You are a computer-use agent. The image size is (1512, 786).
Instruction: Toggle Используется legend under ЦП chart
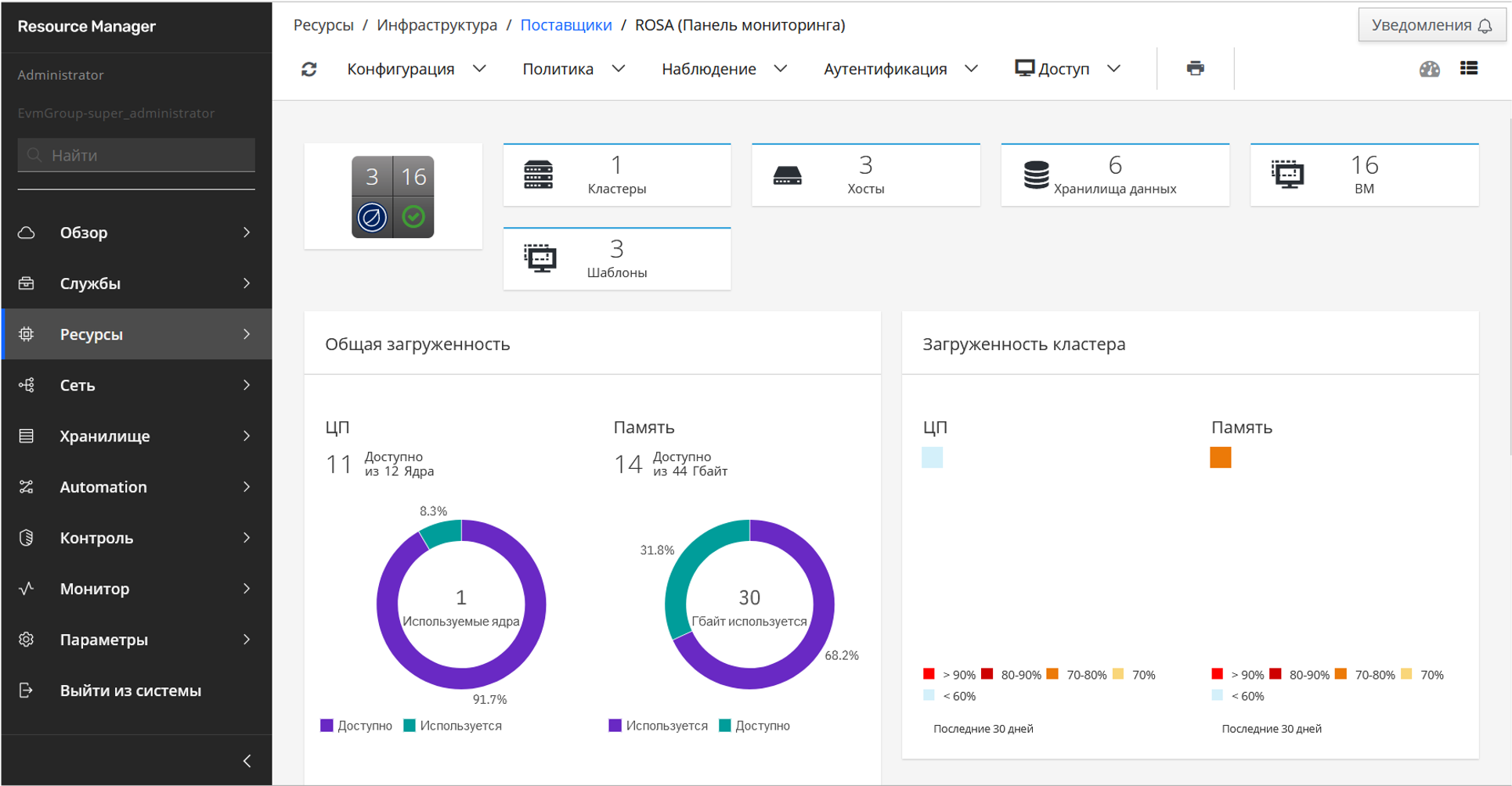point(453,726)
